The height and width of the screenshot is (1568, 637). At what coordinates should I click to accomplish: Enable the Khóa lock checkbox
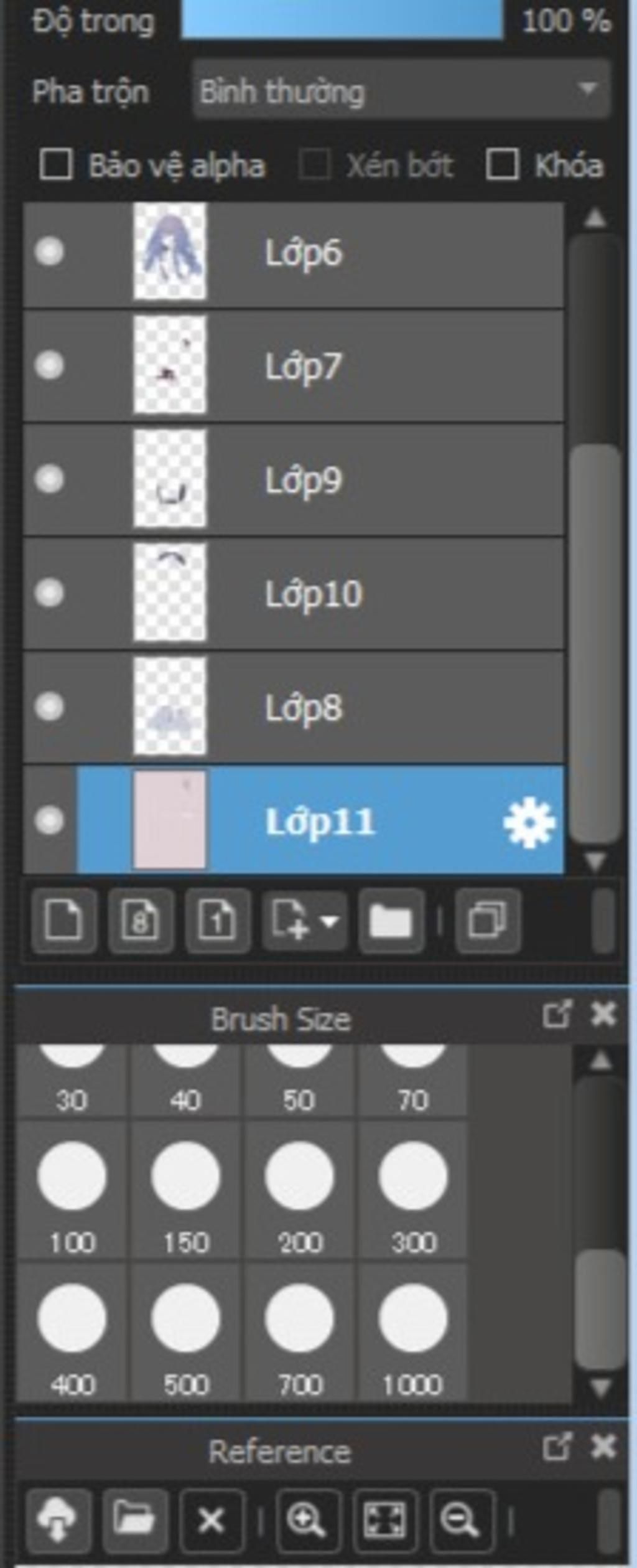(502, 165)
